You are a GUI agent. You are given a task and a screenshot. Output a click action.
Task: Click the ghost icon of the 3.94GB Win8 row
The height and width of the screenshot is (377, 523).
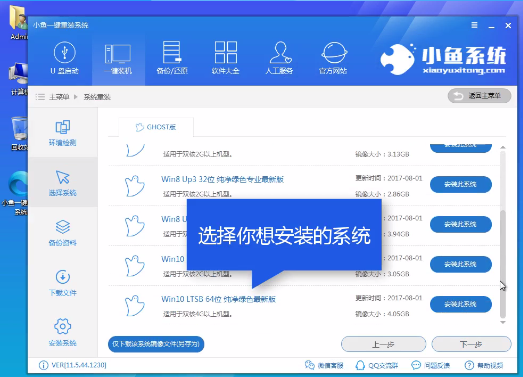(x=135, y=226)
